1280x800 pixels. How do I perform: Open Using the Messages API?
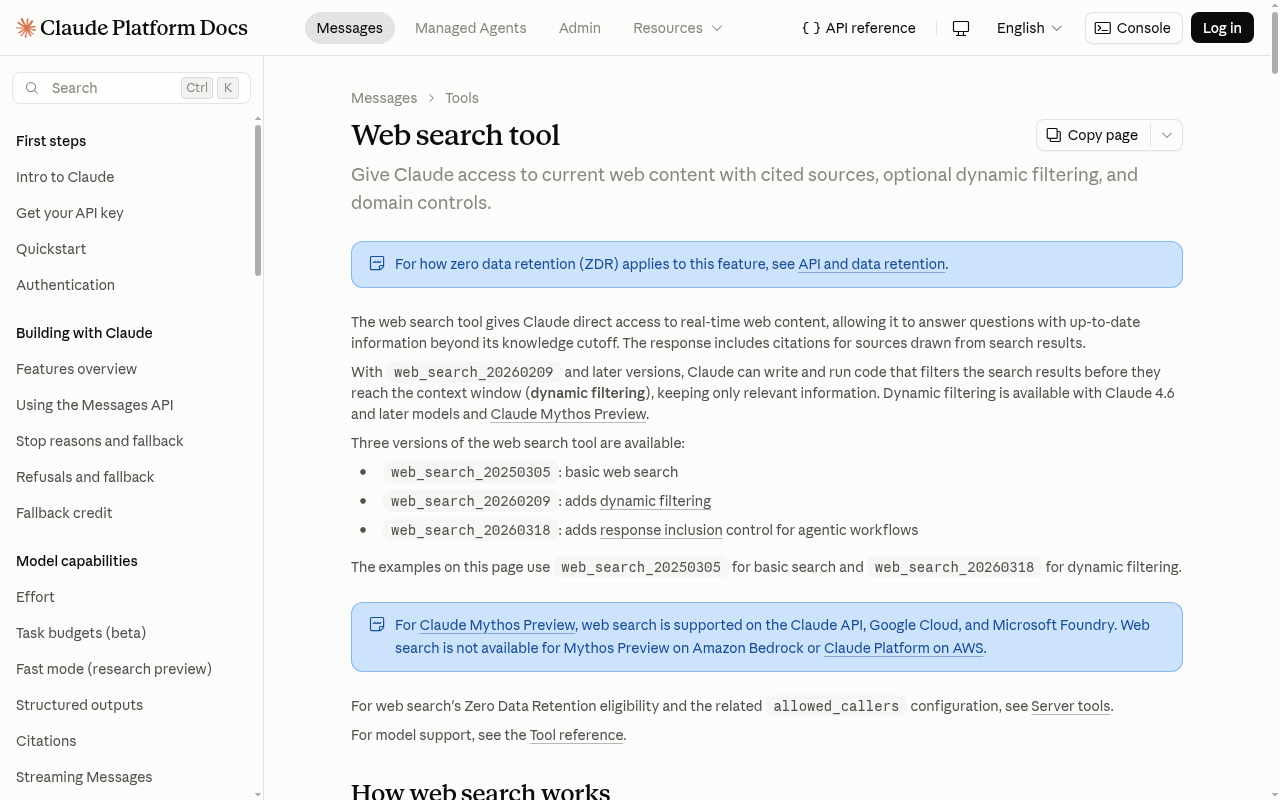[95, 405]
